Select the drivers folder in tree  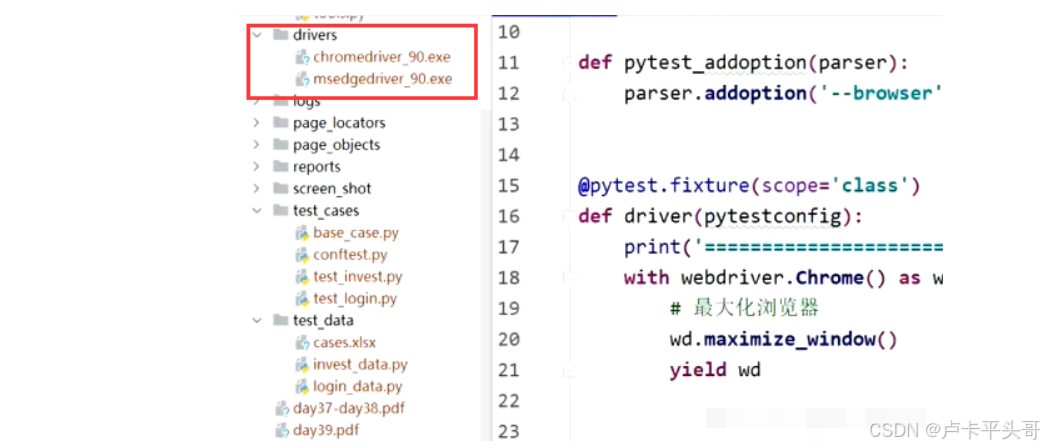pyautogui.click(x=314, y=35)
